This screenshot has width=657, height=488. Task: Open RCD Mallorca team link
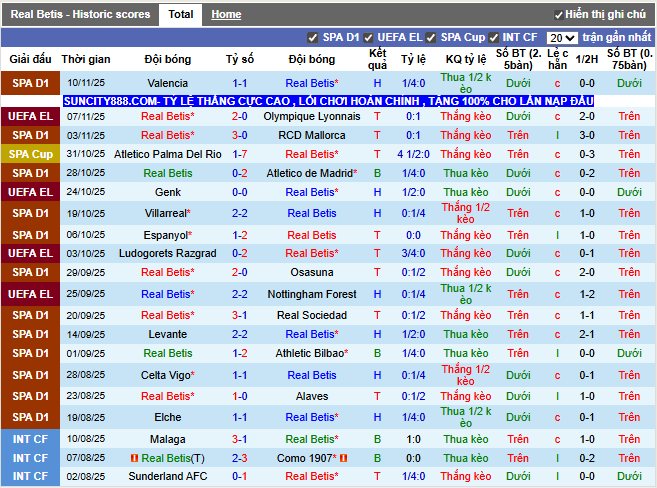pos(312,135)
